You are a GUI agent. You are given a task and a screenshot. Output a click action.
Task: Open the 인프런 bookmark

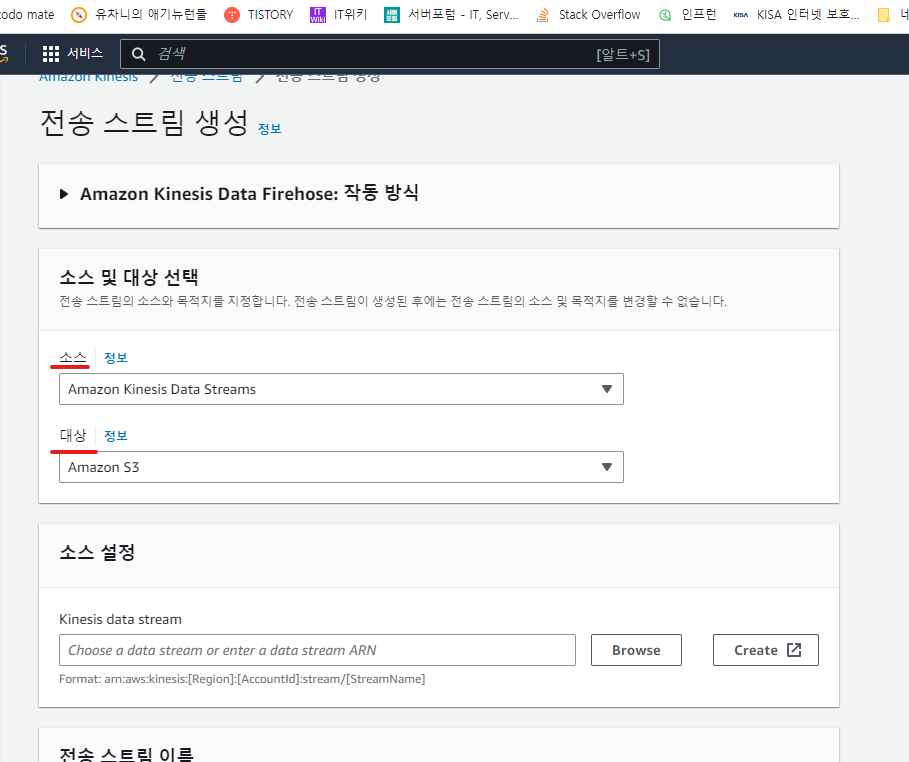(688, 14)
